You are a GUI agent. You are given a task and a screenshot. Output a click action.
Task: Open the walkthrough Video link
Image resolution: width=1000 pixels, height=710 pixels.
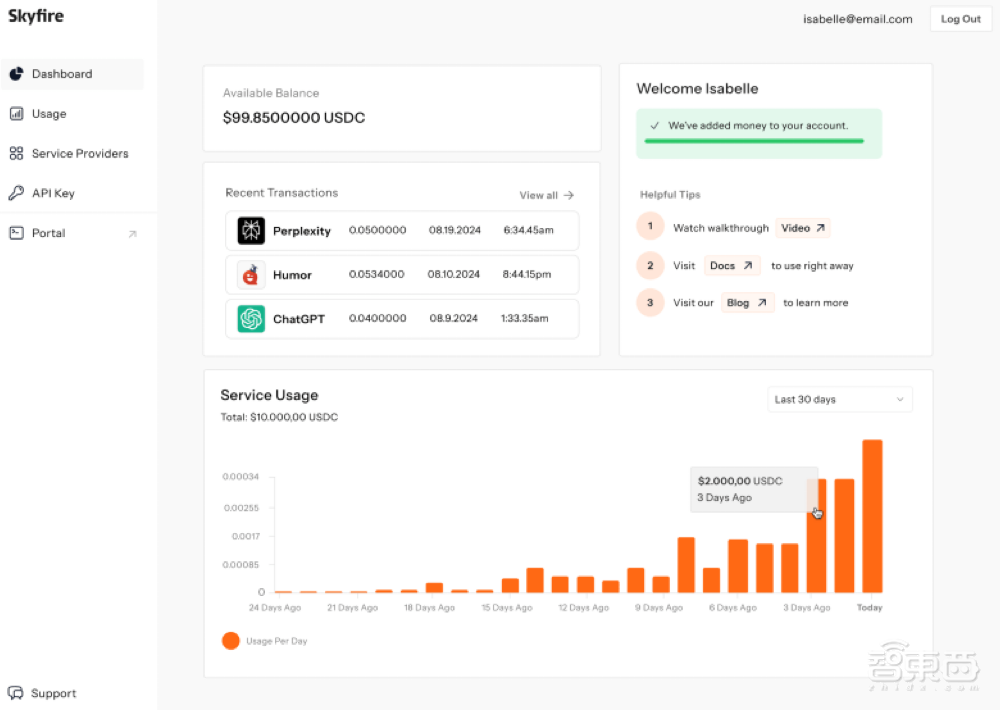(804, 228)
